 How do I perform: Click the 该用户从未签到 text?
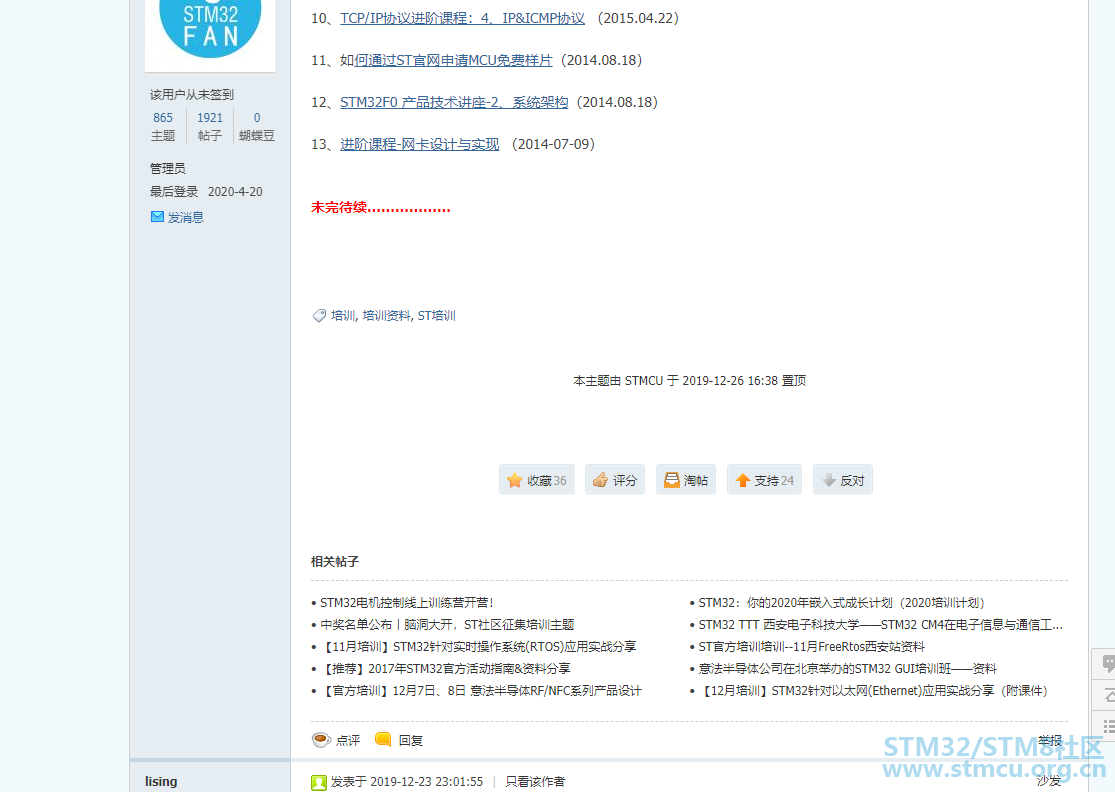192,95
